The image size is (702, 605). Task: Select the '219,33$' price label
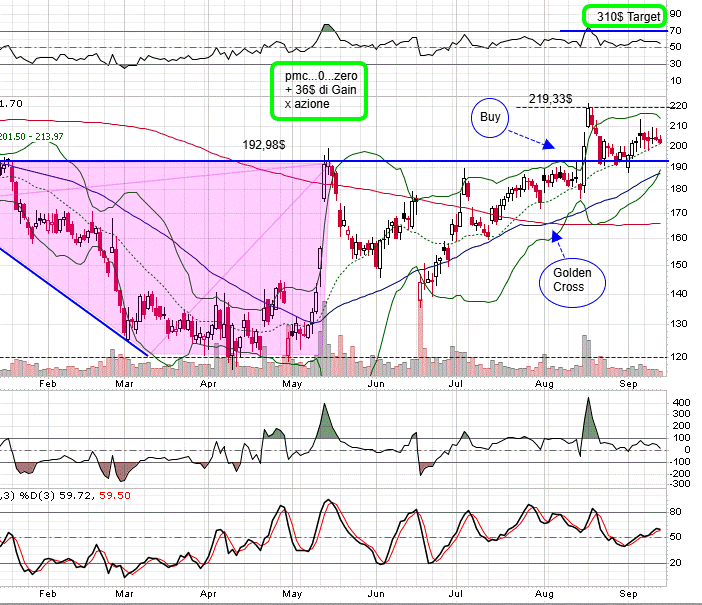tap(550, 99)
